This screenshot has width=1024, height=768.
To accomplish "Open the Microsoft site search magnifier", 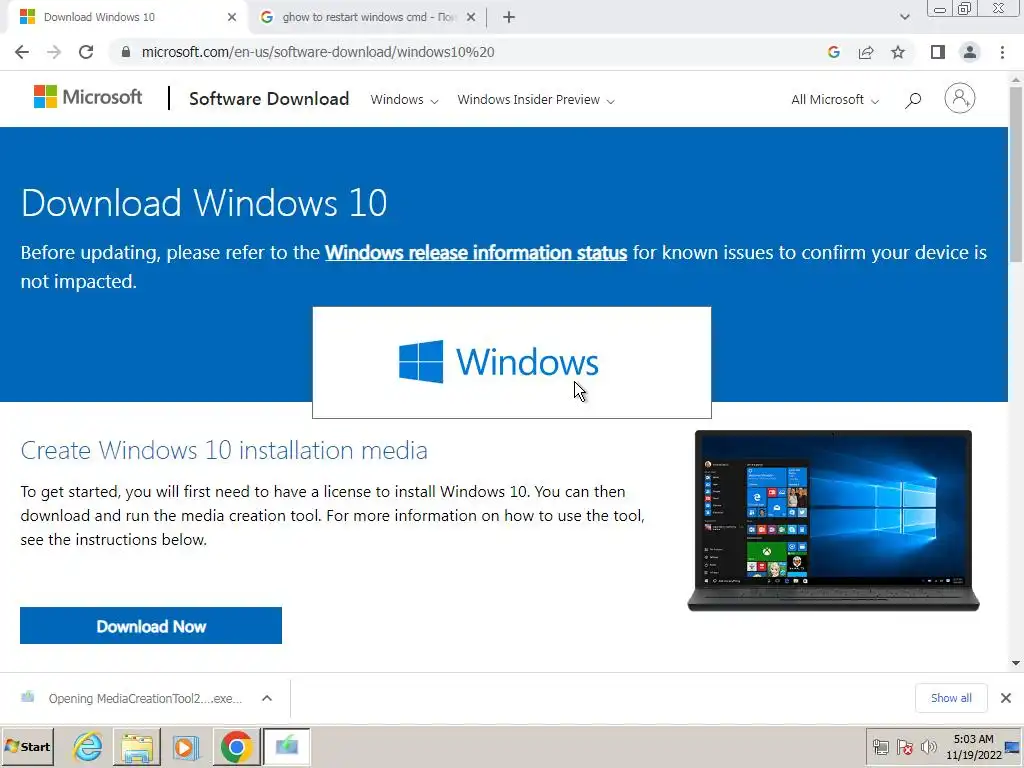I will 913,100.
